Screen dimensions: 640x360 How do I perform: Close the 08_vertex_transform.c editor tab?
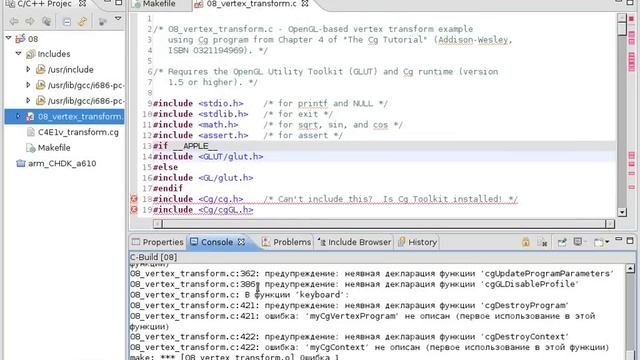click(305, 4)
